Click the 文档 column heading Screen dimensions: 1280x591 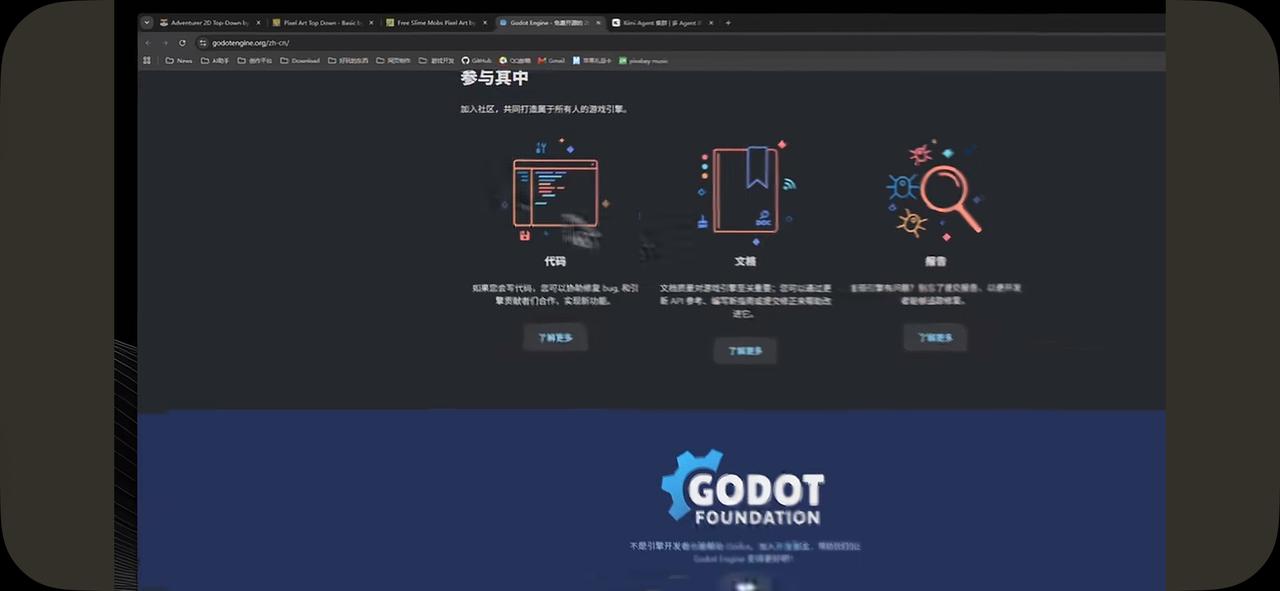point(745,261)
